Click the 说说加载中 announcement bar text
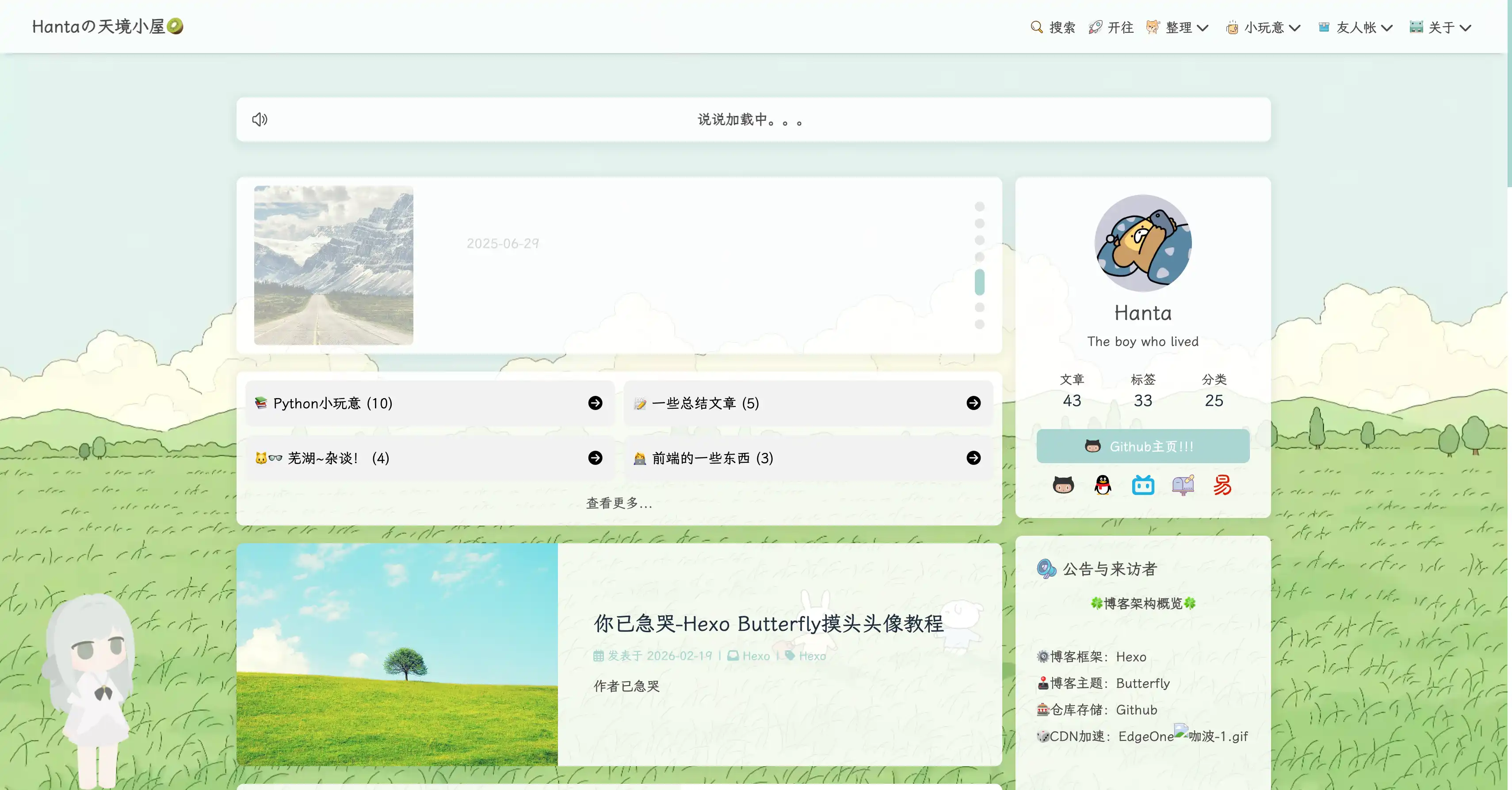Screen dimensions: 1512x790 tap(750, 119)
